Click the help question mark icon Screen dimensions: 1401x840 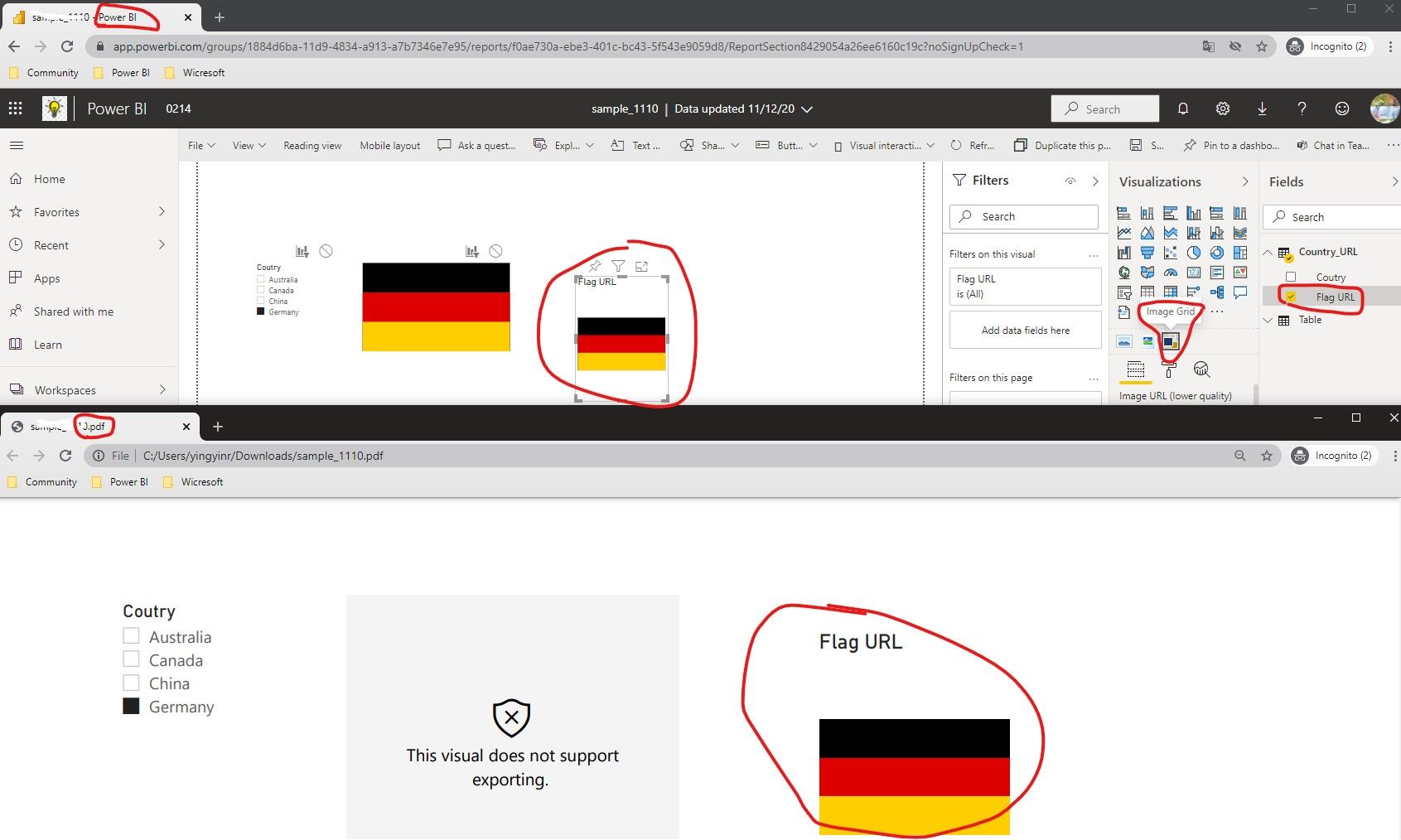[1302, 109]
